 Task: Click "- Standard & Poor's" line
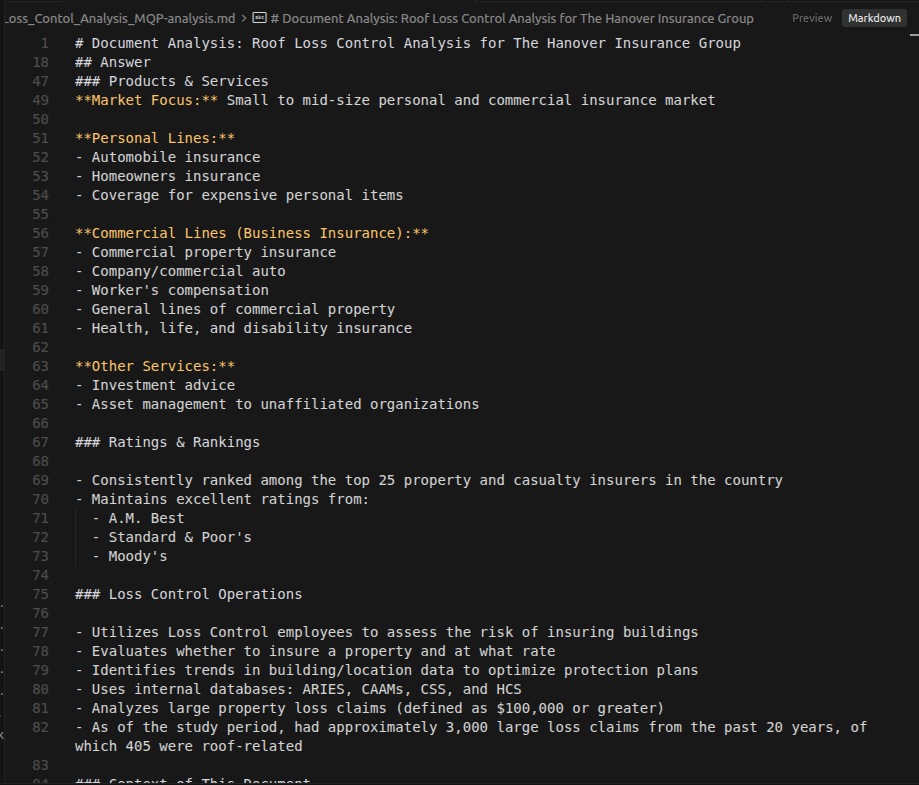tap(172, 537)
